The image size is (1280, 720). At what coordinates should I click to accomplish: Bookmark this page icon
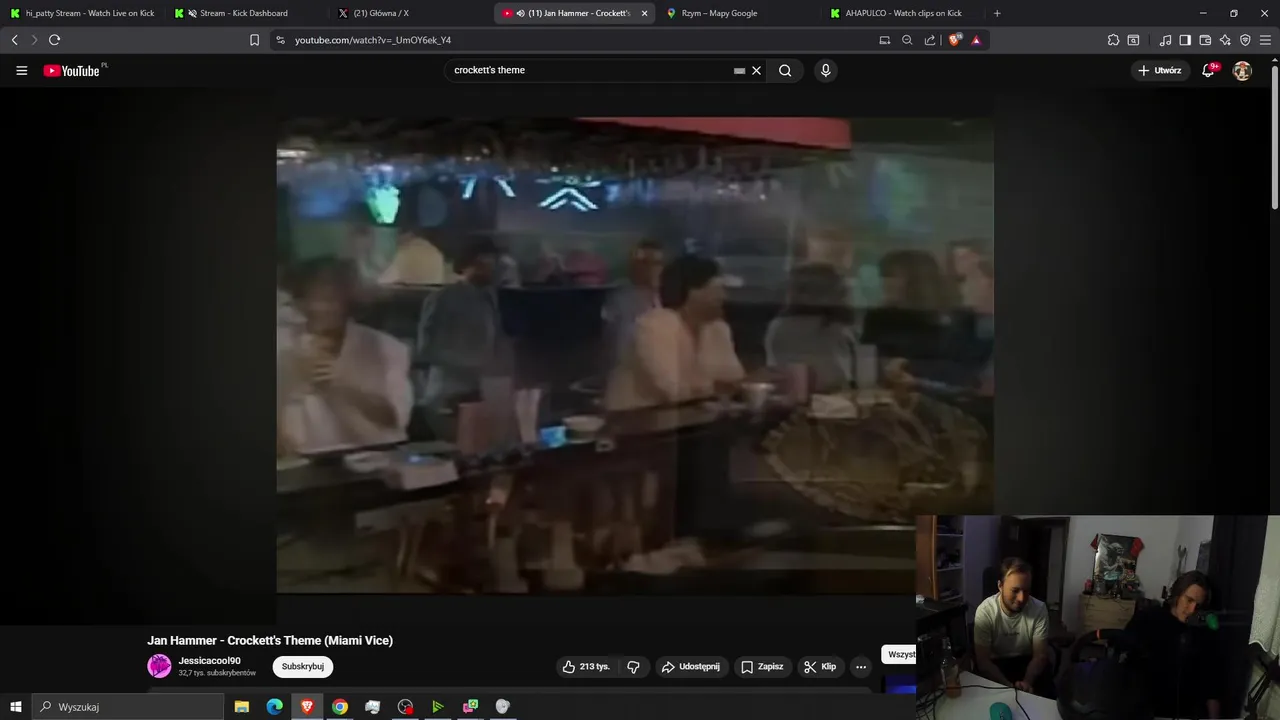pyautogui.click(x=254, y=40)
